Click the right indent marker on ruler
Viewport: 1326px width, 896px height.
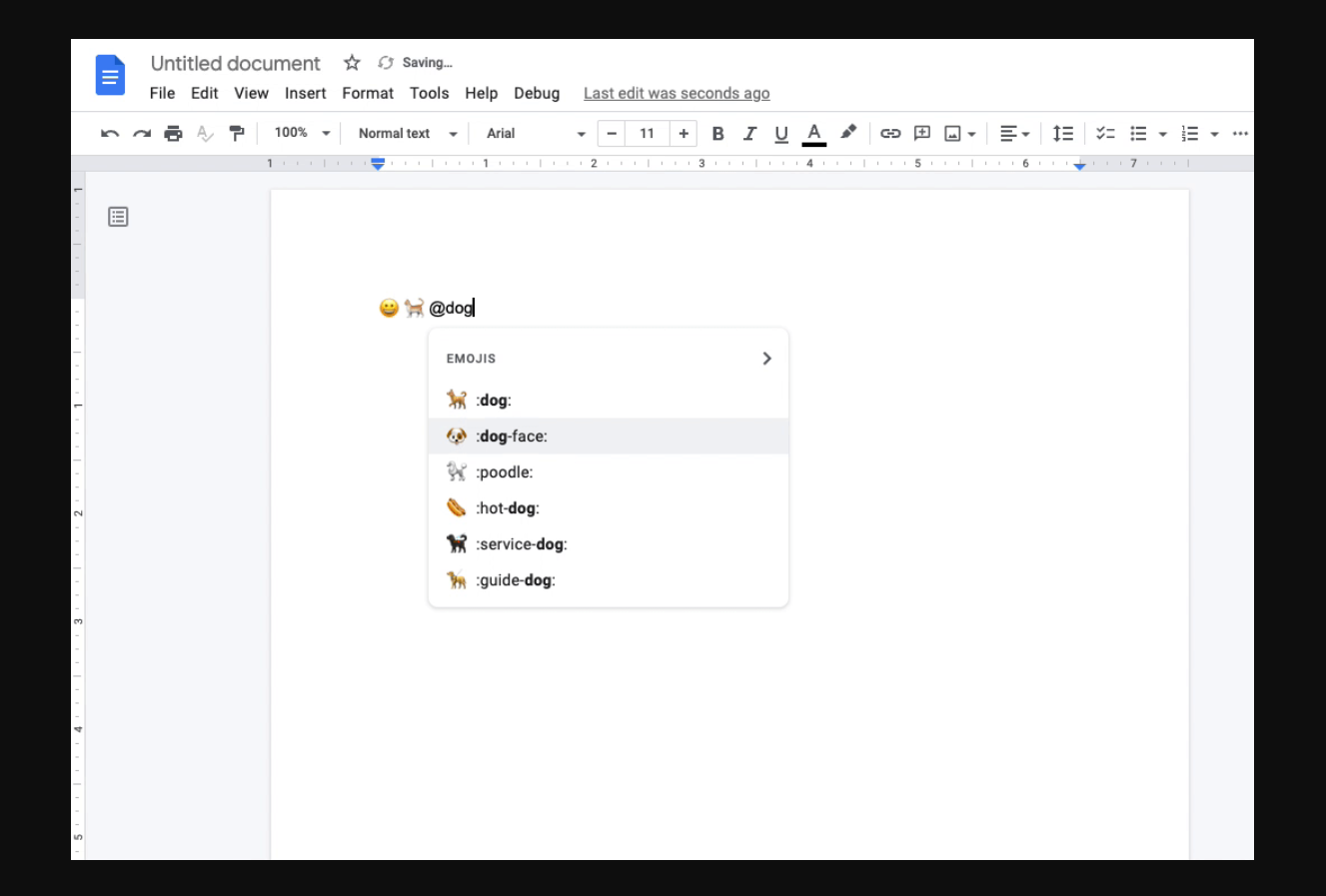click(x=1079, y=166)
